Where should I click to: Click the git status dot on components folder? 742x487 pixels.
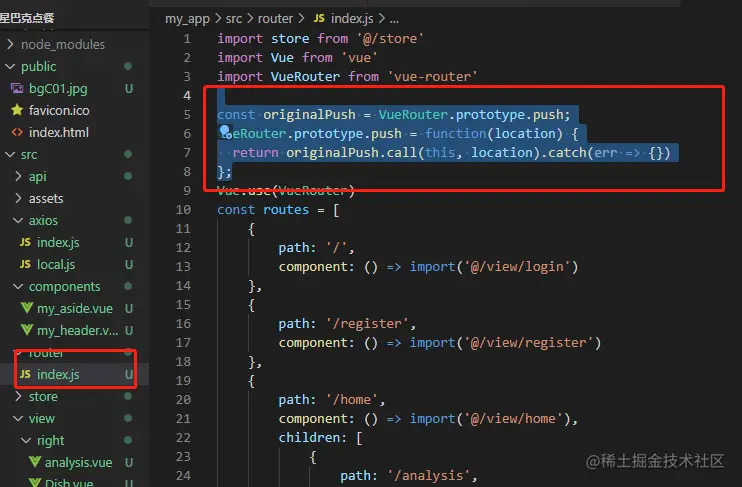pyautogui.click(x=128, y=286)
